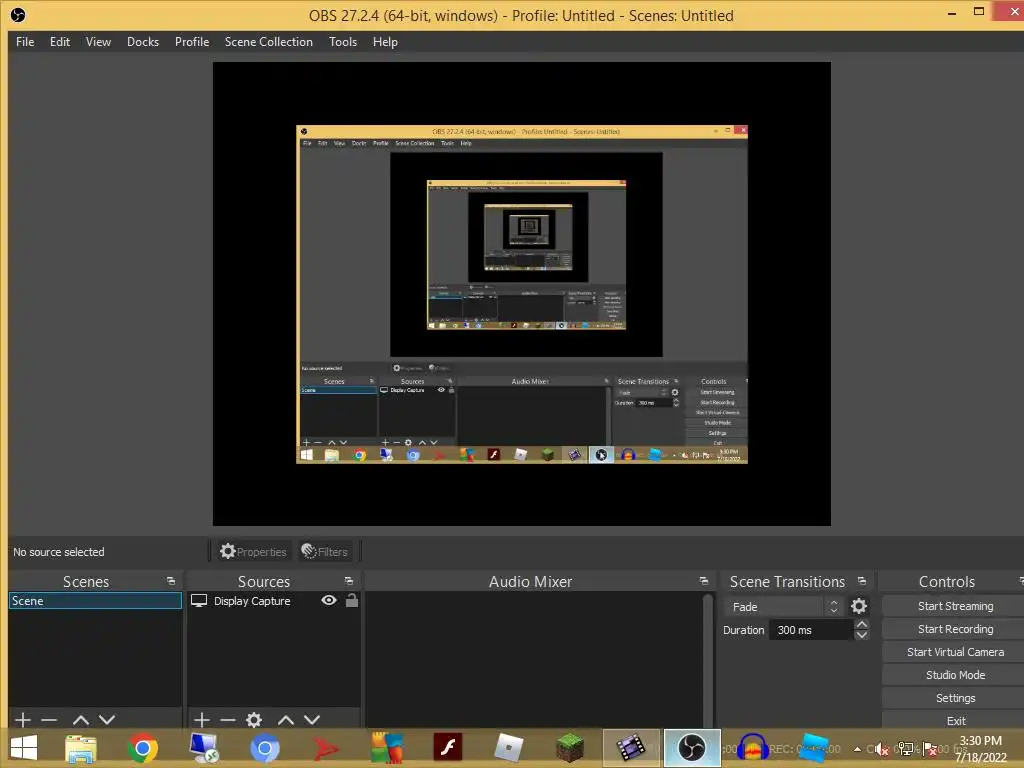Move the scene up in Scenes panel

coord(80,720)
